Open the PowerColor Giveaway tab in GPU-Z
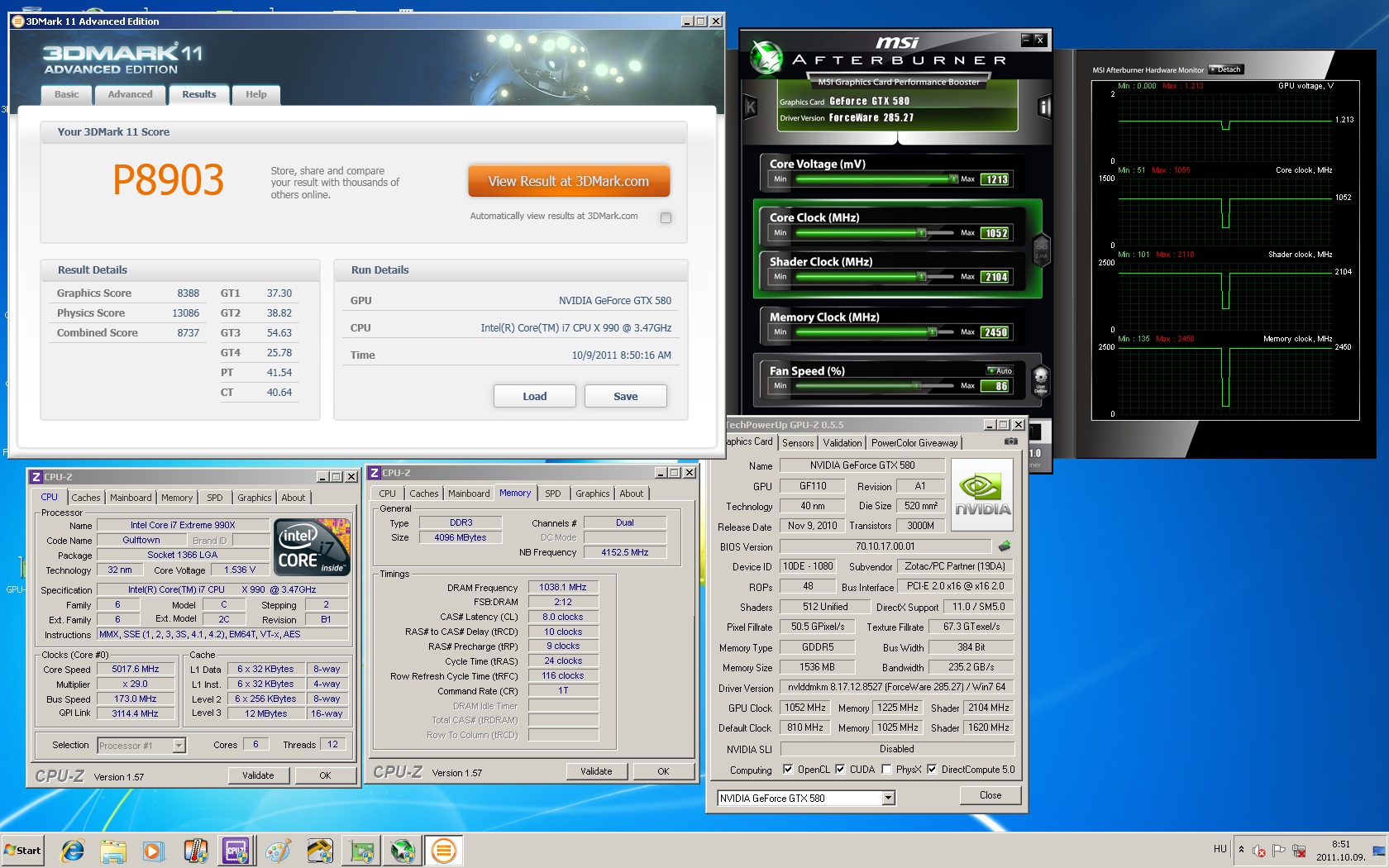The height and width of the screenshot is (868, 1389). (x=914, y=443)
